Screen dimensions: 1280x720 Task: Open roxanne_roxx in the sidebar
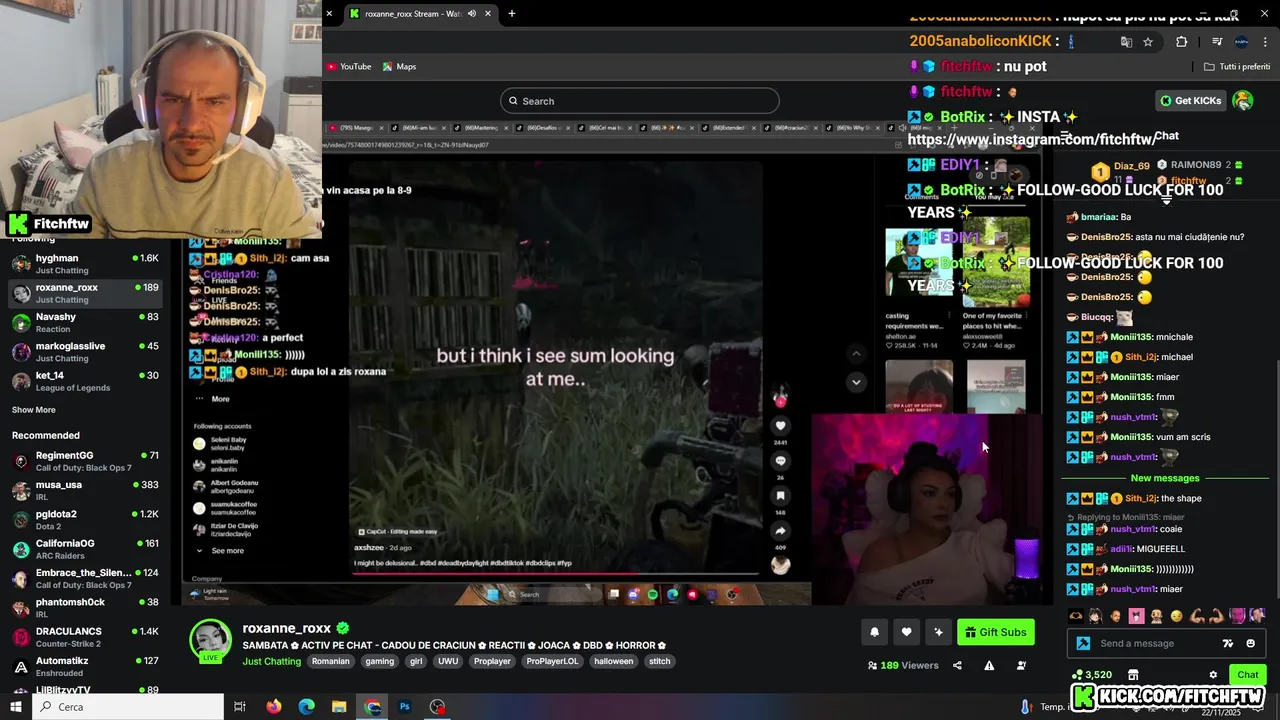click(x=85, y=293)
